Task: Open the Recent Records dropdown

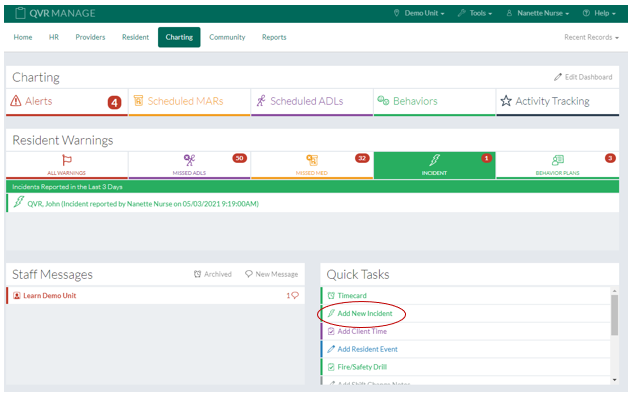Action: [x=591, y=37]
